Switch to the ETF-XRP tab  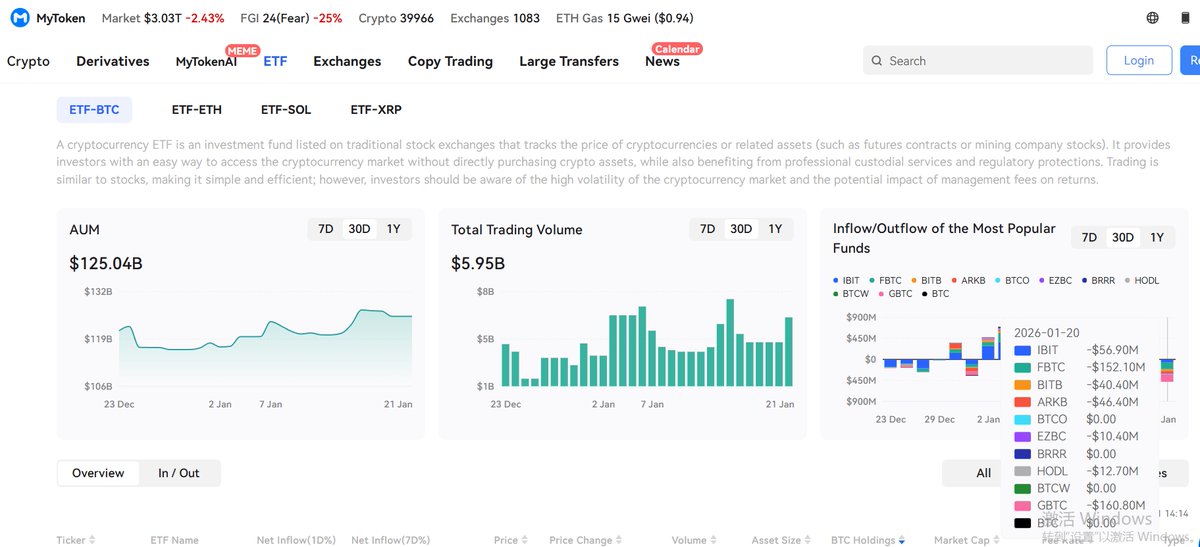[376, 110]
